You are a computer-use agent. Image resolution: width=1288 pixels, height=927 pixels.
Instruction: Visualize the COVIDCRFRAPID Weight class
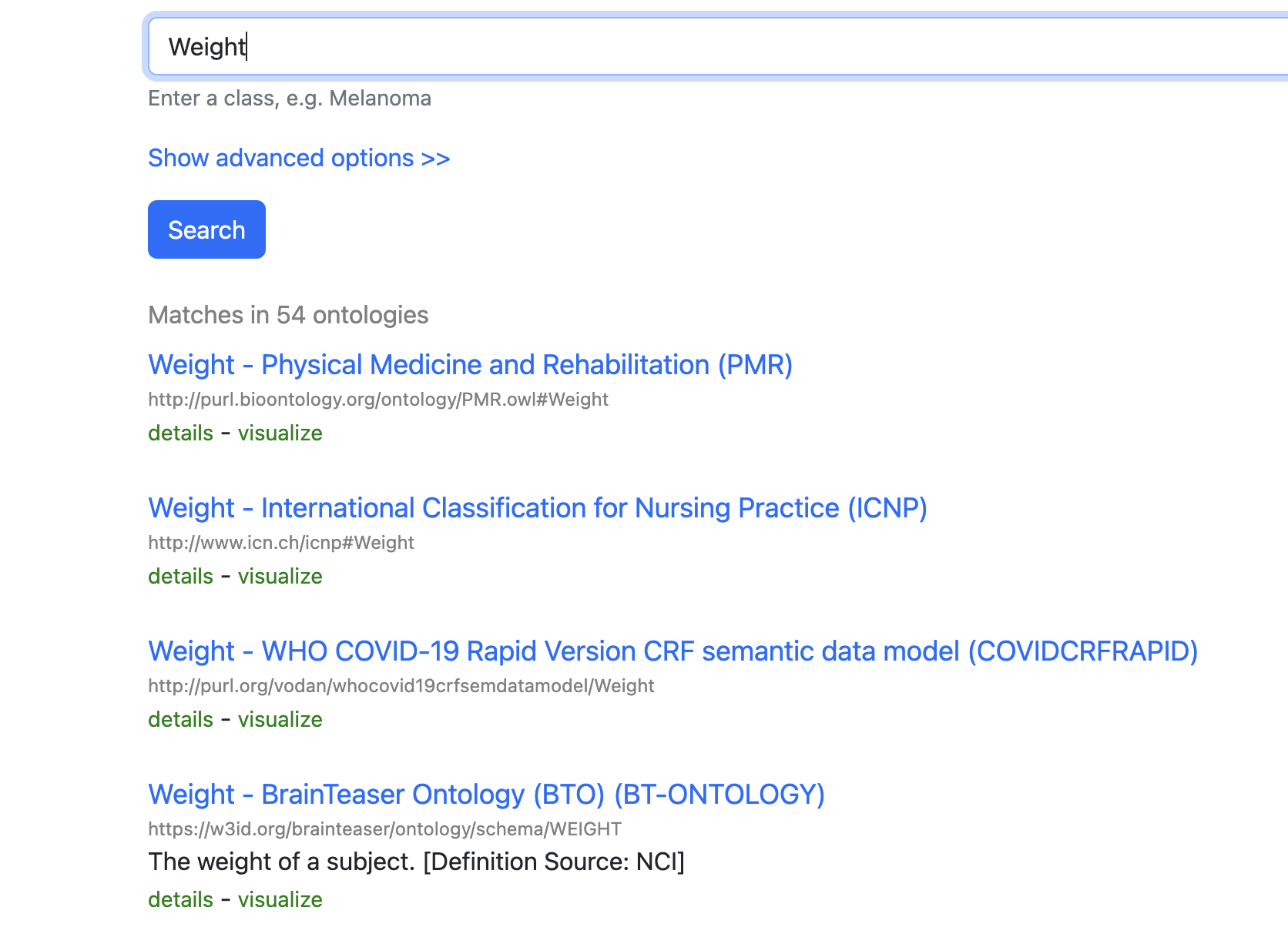coord(280,719)
